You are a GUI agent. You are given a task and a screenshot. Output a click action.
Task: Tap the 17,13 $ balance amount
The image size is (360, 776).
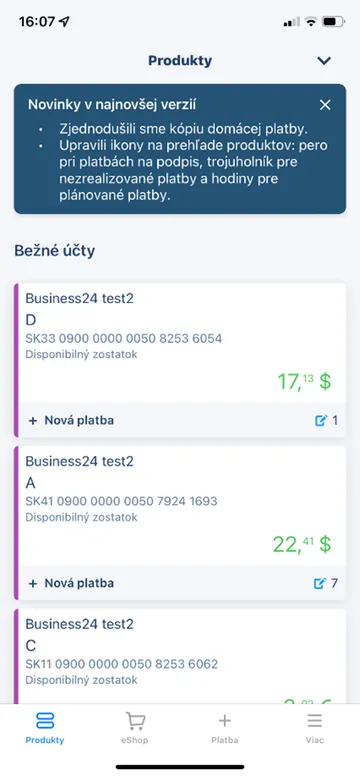click(304, 382)
